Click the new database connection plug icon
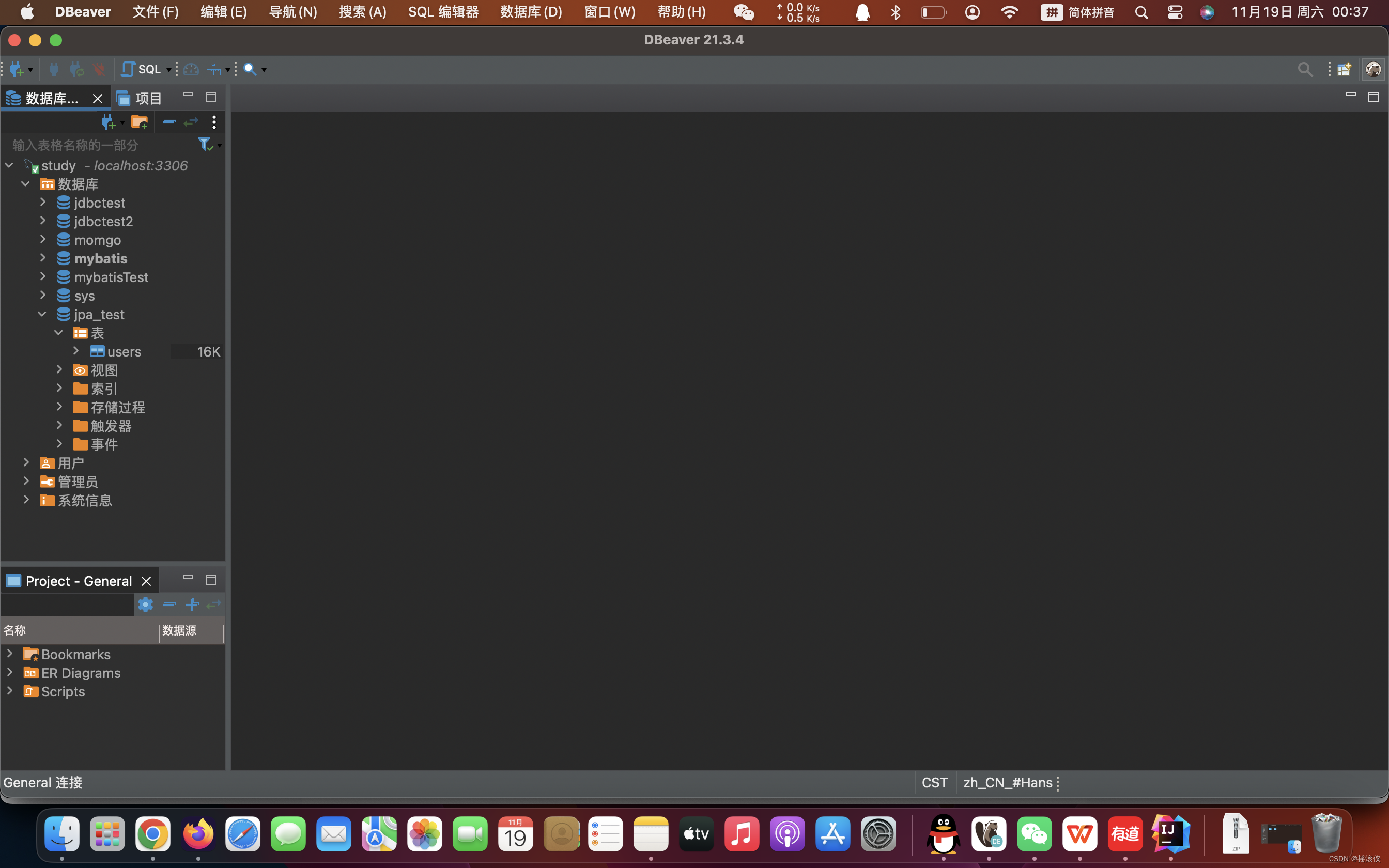This screenshot has width=1389, height=868. pyautogui.click(x=16, y=69)
